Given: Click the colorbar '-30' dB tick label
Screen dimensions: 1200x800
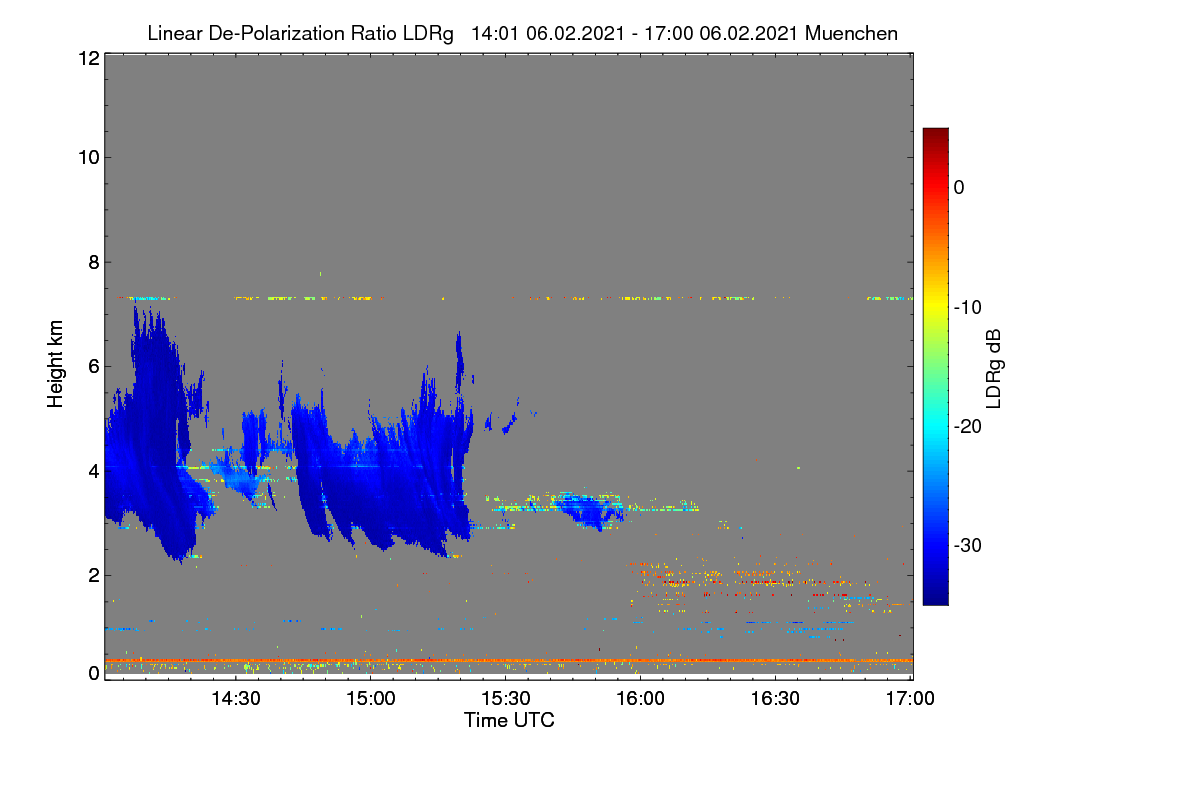Looking at the screenshot, I should [969, 546].
